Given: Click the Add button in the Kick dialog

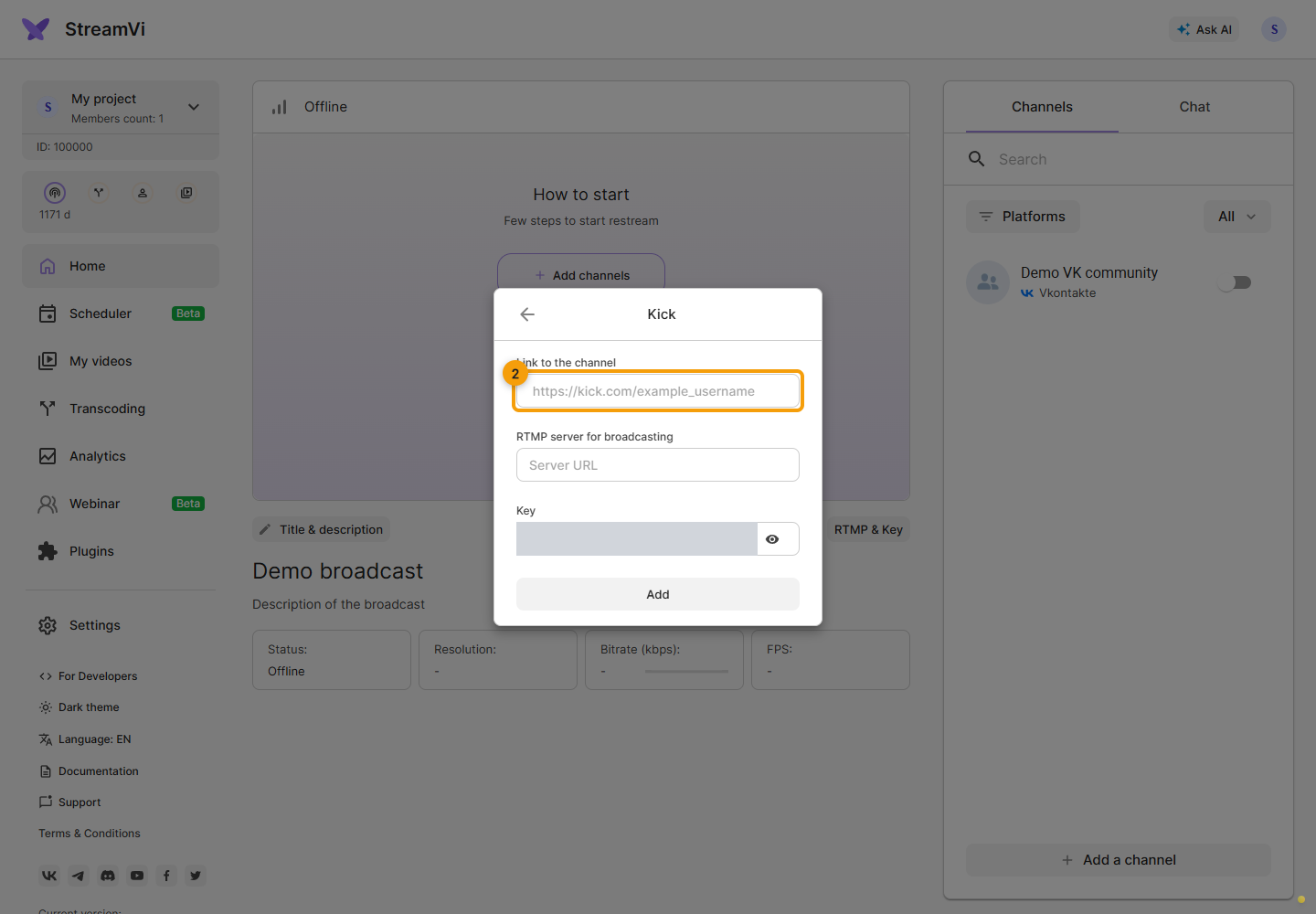Looking at the screenshot, I should (658, 594).
